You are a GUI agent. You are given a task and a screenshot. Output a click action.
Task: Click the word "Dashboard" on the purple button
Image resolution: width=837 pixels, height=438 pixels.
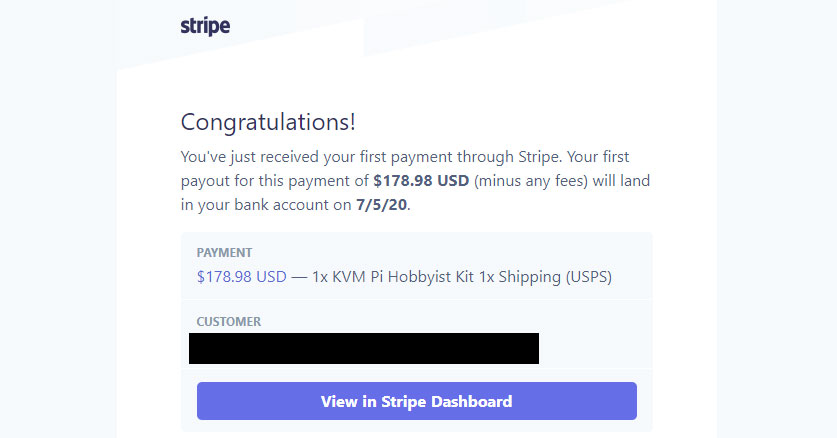(470, 401)
